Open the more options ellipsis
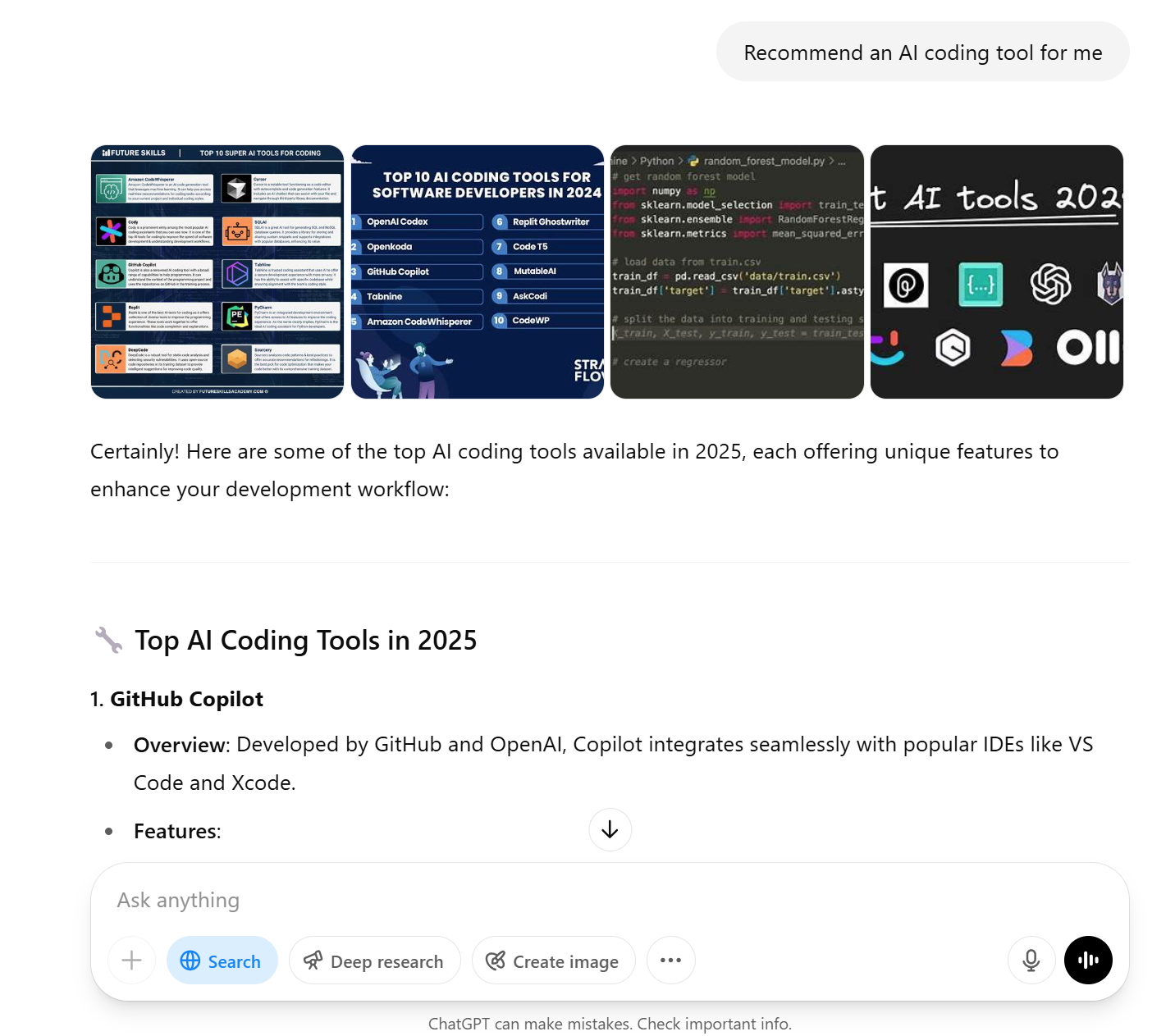1175x1036 pixels. tap(670, 960)
